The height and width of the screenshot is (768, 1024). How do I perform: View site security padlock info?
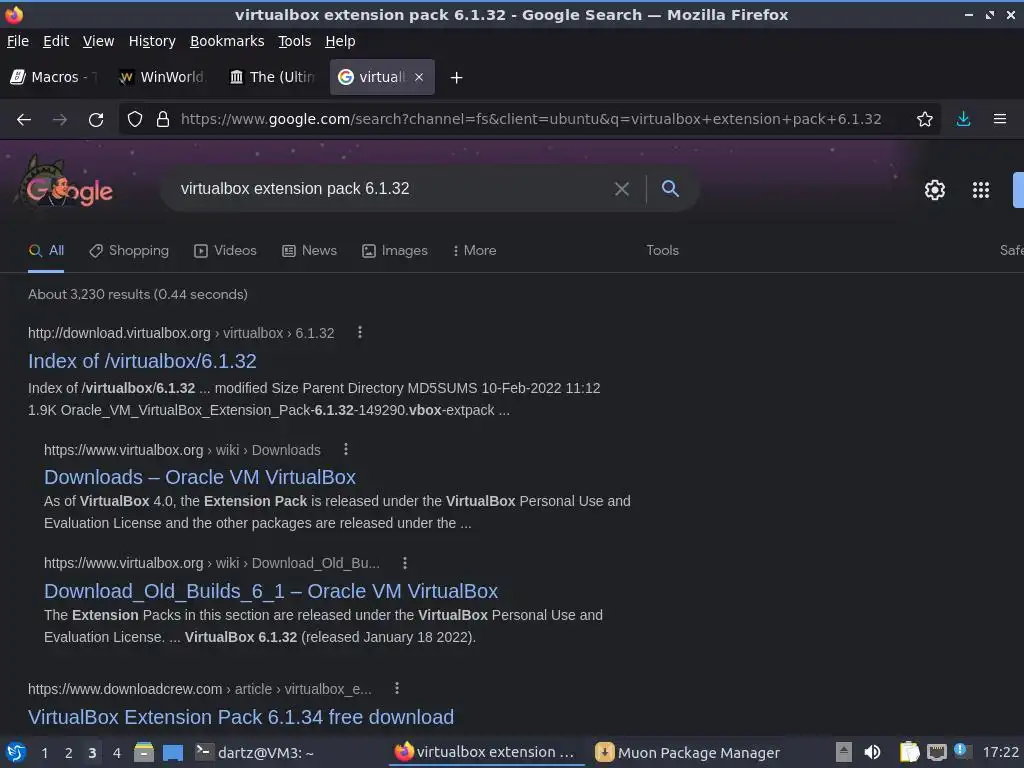(x=163, y=120)
